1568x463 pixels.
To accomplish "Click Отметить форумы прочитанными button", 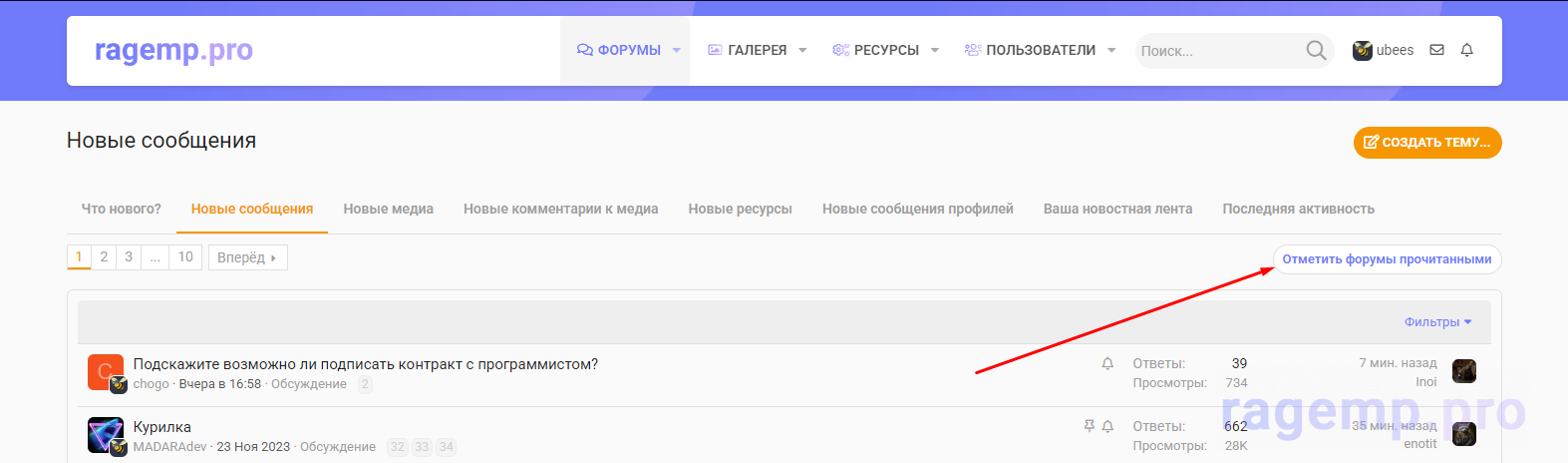I will 1387,259.
